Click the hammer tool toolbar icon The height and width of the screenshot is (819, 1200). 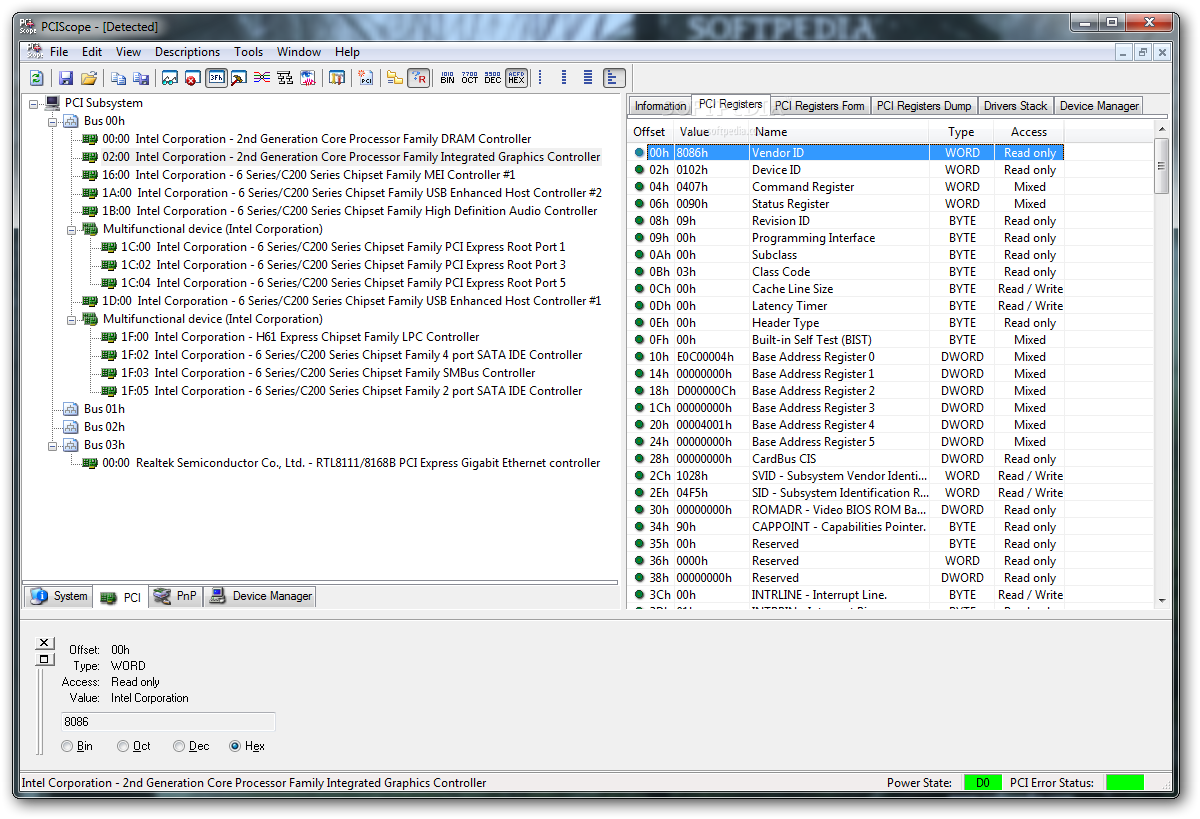pos(239,77)
